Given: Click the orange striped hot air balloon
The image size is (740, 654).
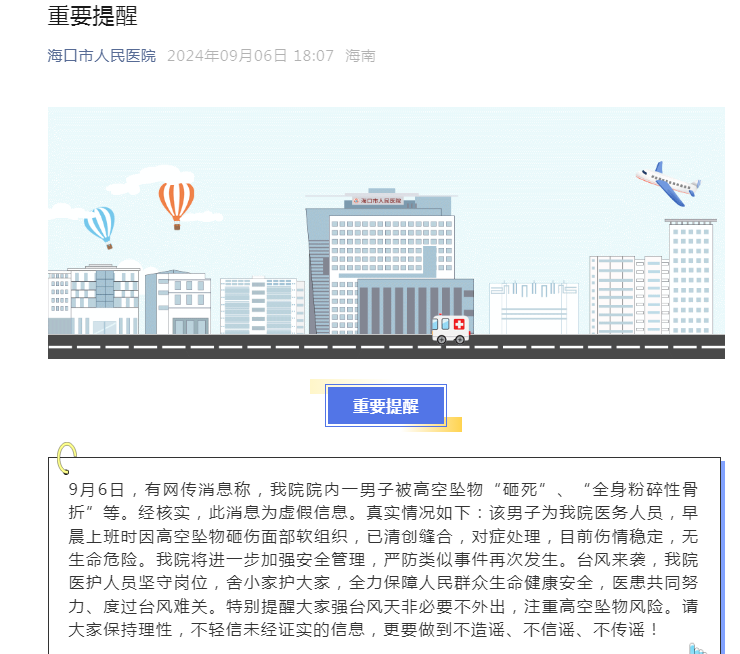Looking at the screenshot, I should tap(176, 201).
